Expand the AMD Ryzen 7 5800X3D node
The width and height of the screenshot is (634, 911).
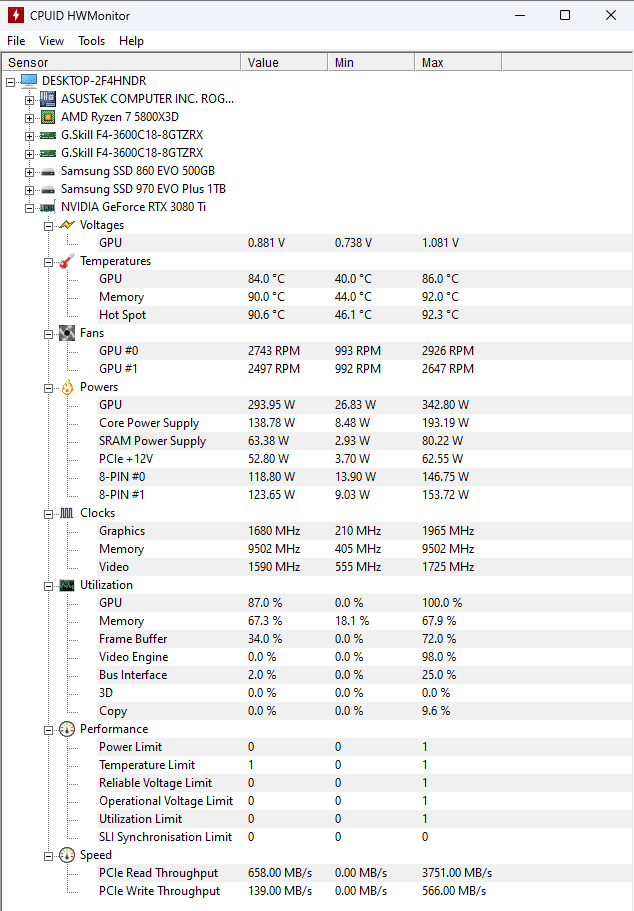pyautogui.click(x=29, y=118)
